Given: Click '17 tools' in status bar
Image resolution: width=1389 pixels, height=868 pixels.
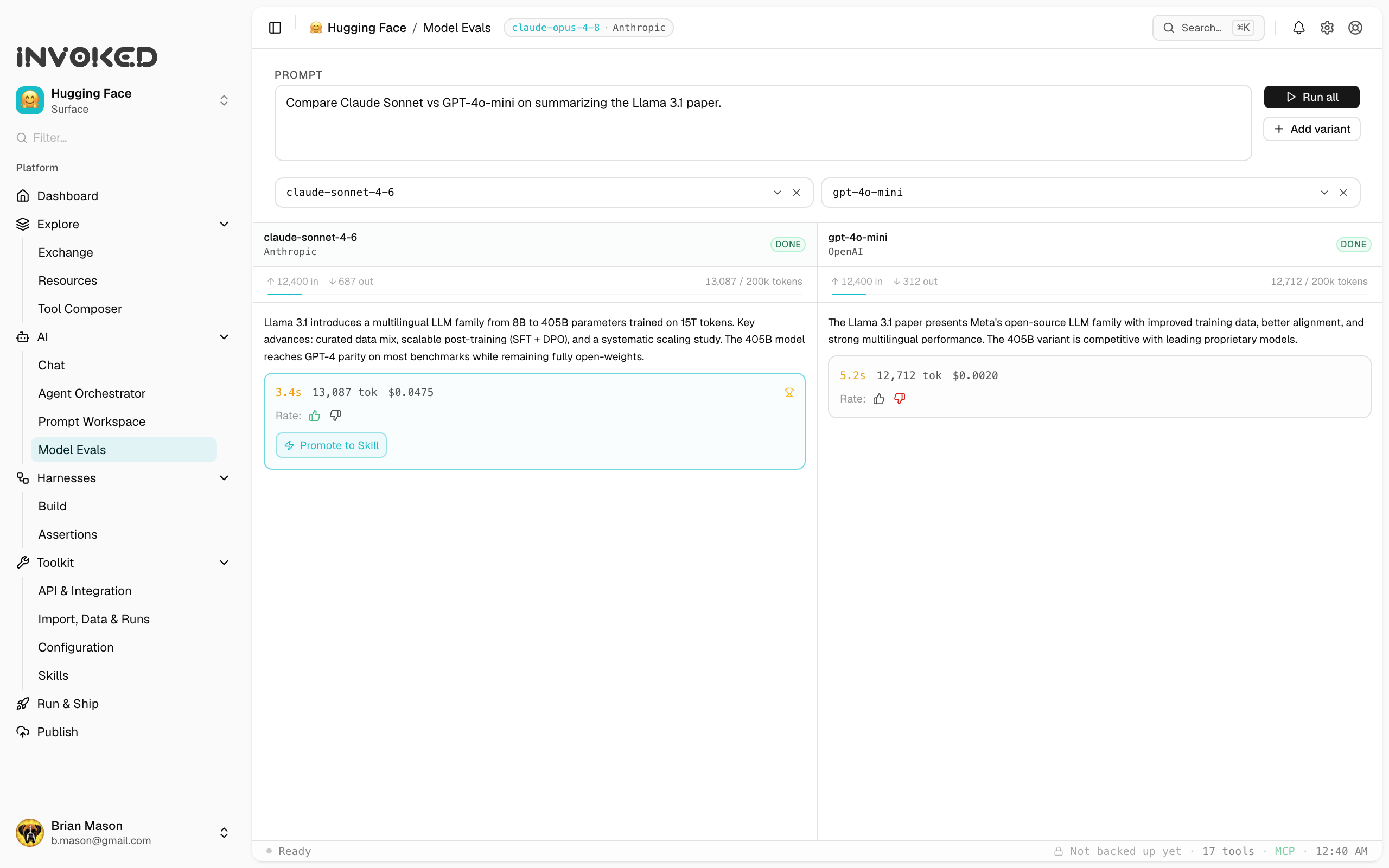Looking at the screenshot, I should pyautogui.click(x=1228, y=851).
